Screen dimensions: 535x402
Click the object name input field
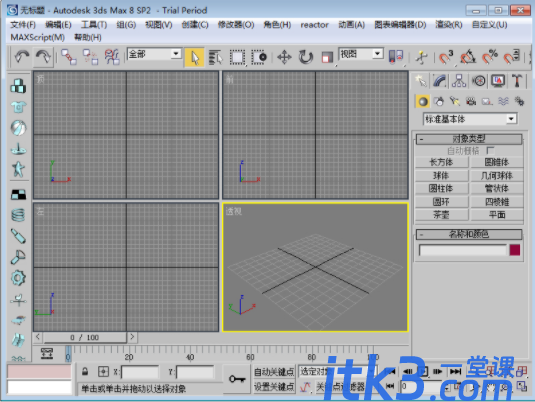[x=463, y=250]
